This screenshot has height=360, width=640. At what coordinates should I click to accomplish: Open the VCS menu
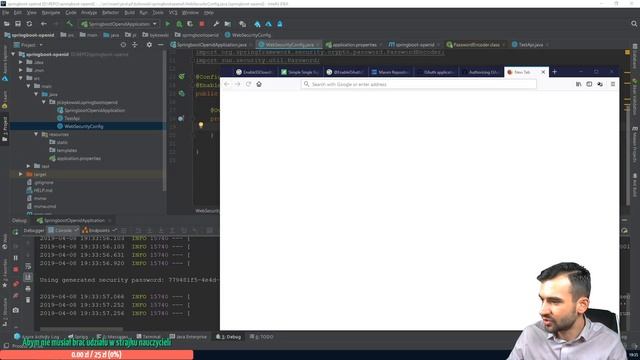[x=173, y=13]
